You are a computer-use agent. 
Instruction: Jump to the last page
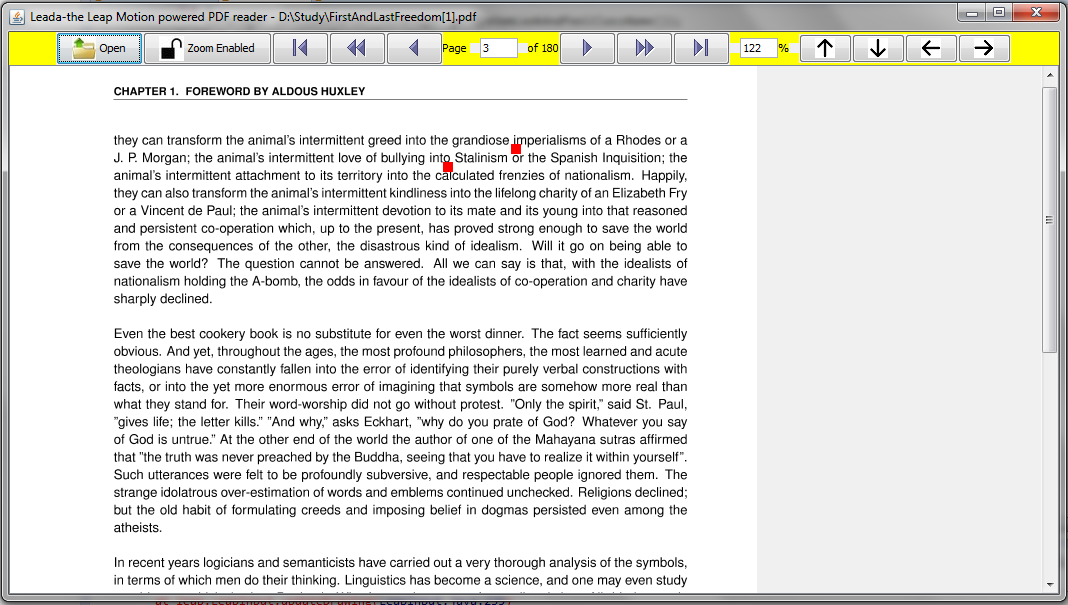click(x=701, y=48)
